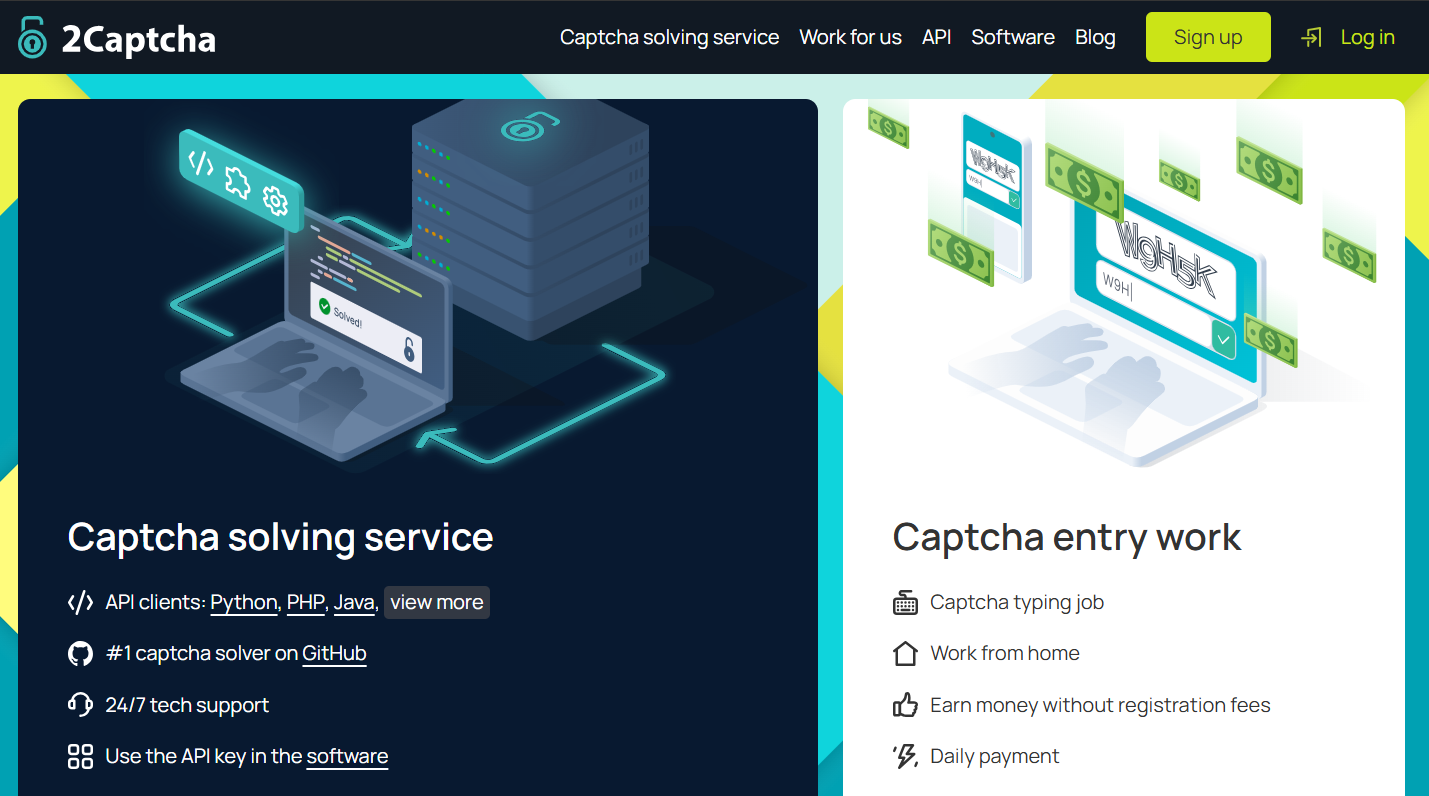The width and height of the screenshot is (1429, 796).
Task: Click the 'Captcha typing job' text
Action: [1017, 602]
